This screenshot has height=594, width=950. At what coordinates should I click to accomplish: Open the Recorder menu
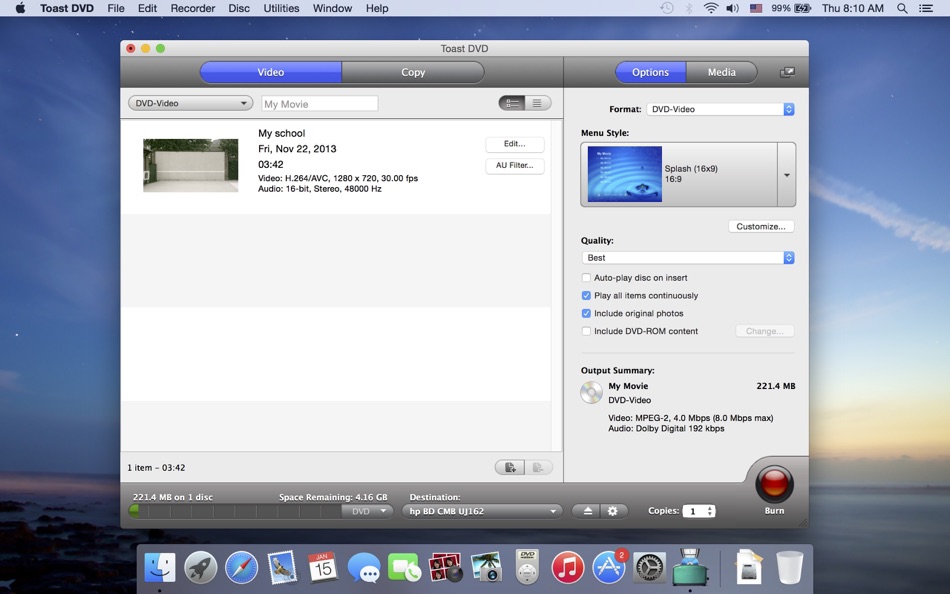193,8
